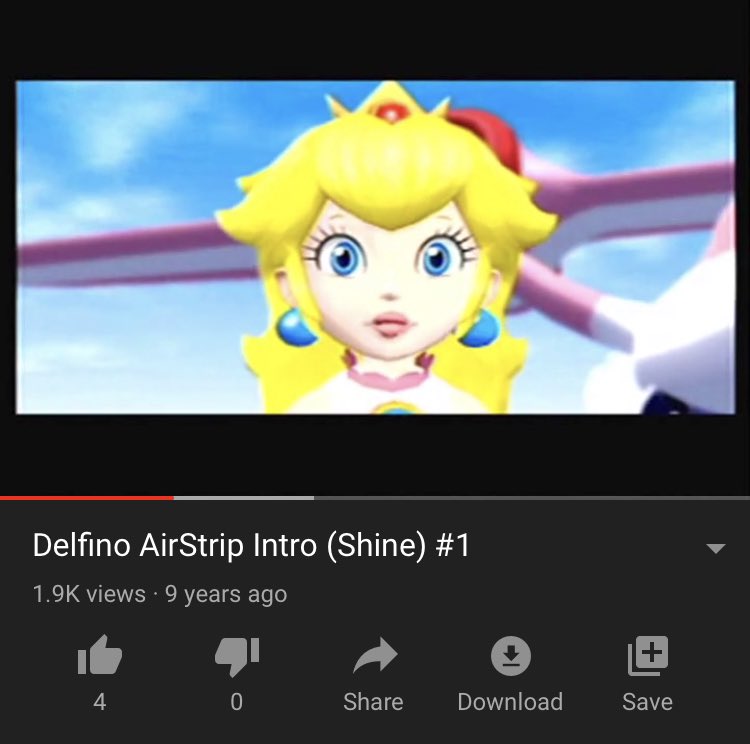This screenshot has width=750, height=744.
Task: Tap the Share arrow icon
Action: click(x=375, y=655)
